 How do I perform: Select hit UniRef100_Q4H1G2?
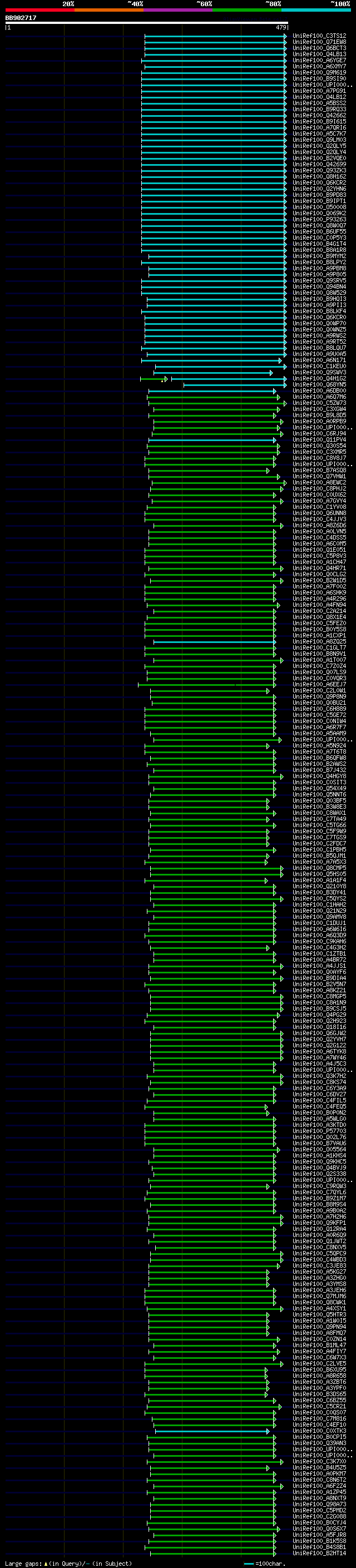319,379
